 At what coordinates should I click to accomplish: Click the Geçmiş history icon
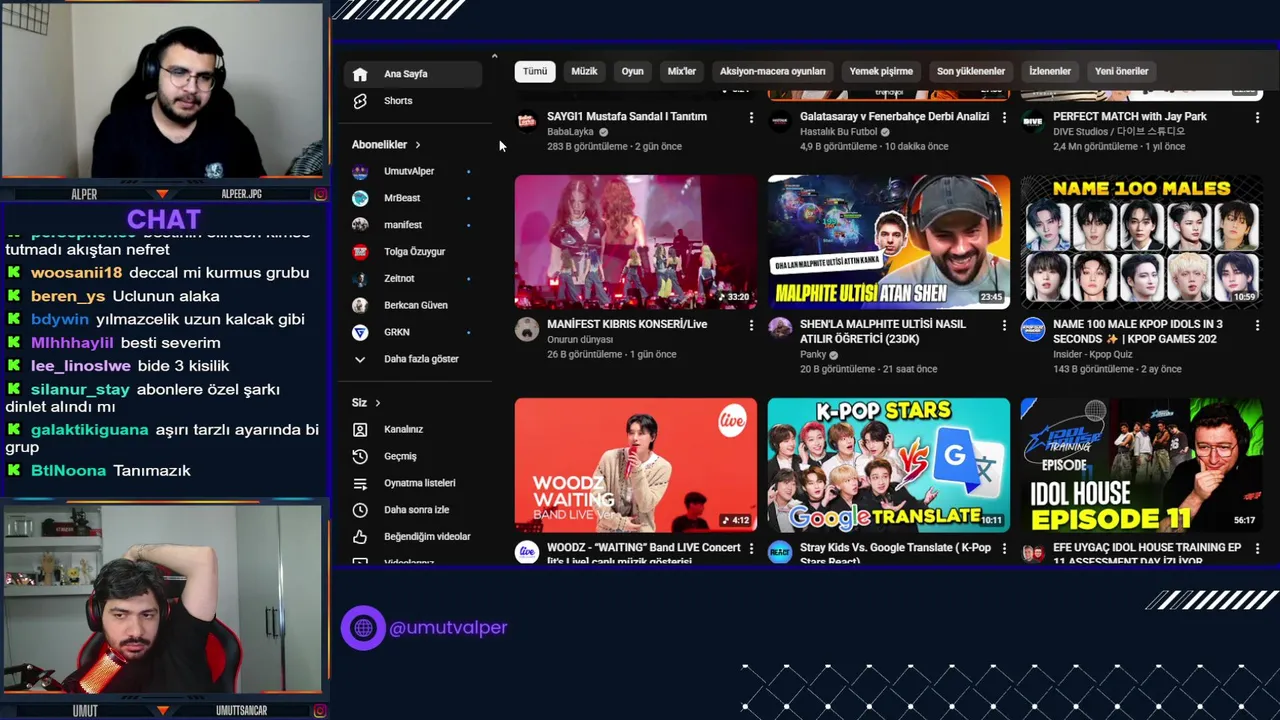pos(360,456)
